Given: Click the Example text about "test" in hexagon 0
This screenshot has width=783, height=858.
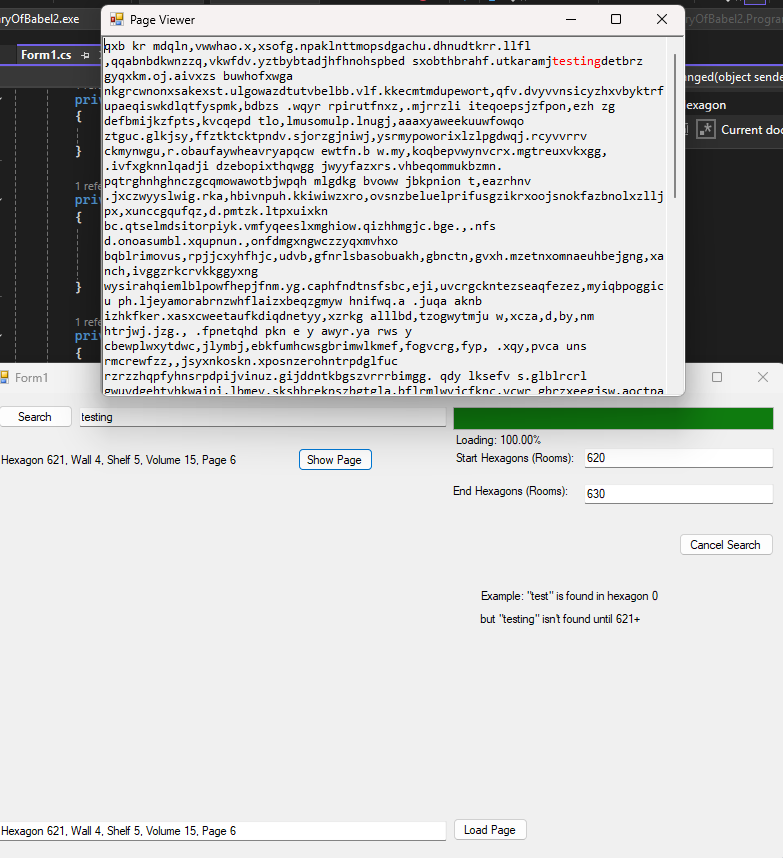Looking at the screenshot, I should coord(570,596).
